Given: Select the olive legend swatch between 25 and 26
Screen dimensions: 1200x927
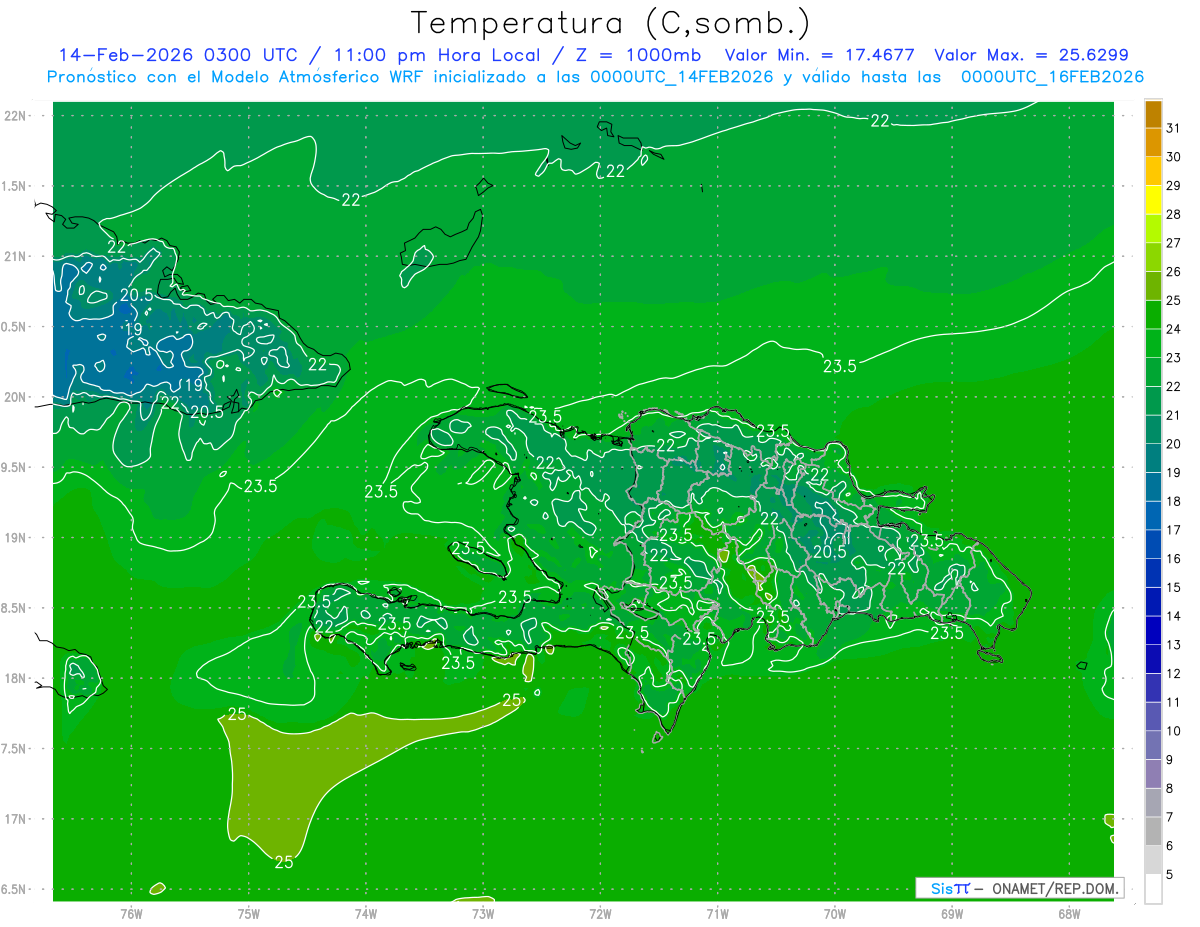Looking at the screenshot, I should tap(1153, 286).
